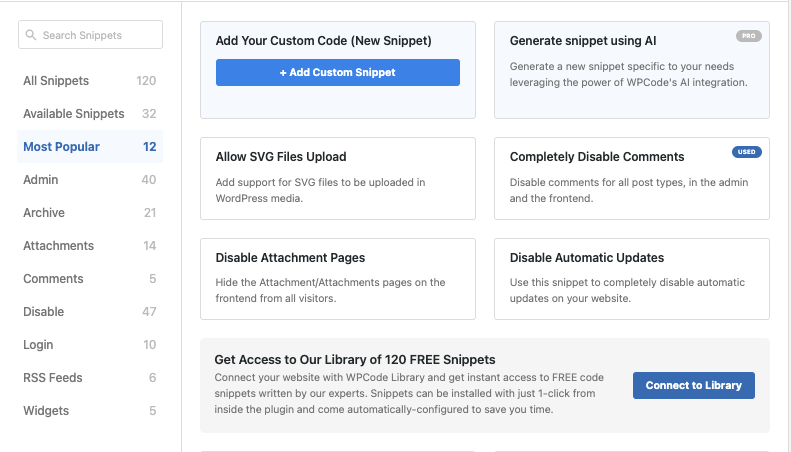Select the All Snippets category
The image size is (791, 452).
90,81
